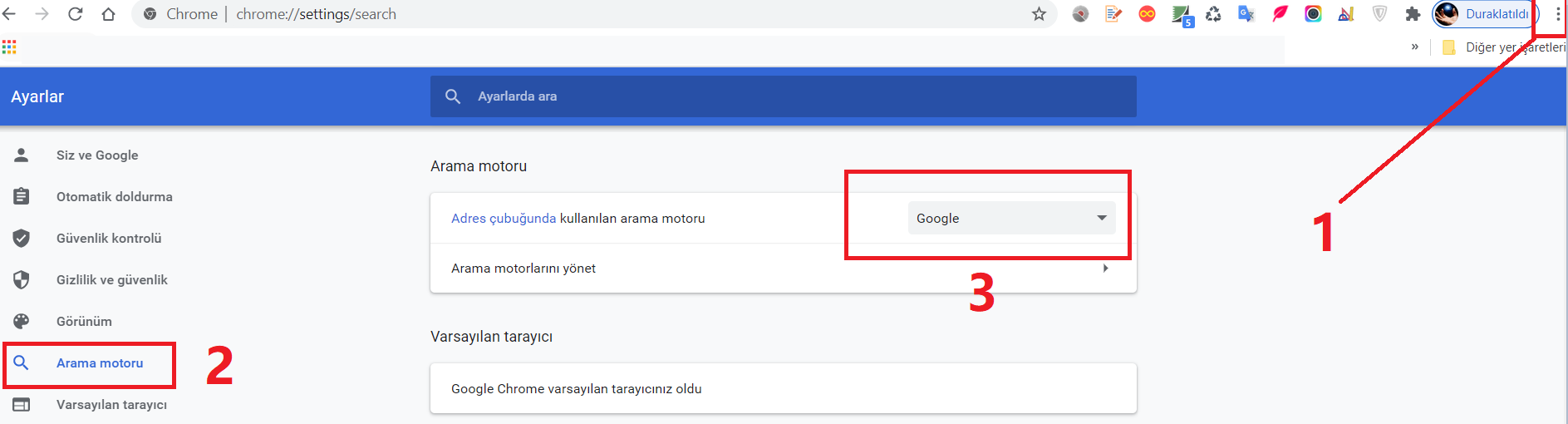Screen dimensions: 1568x424
Task: Select Arama motoru in sidebar
Action: (x=100, y=363)
